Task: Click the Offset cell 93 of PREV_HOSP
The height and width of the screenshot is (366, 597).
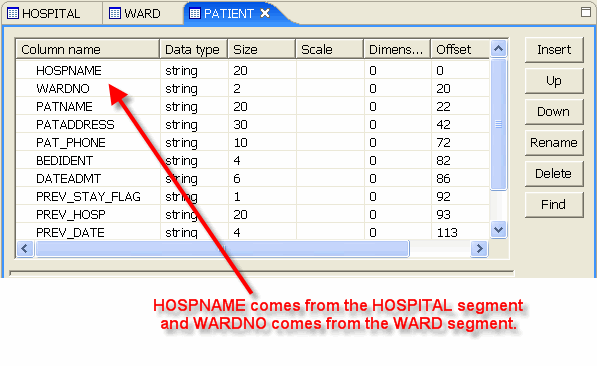Action: click(x=460, y=214)
